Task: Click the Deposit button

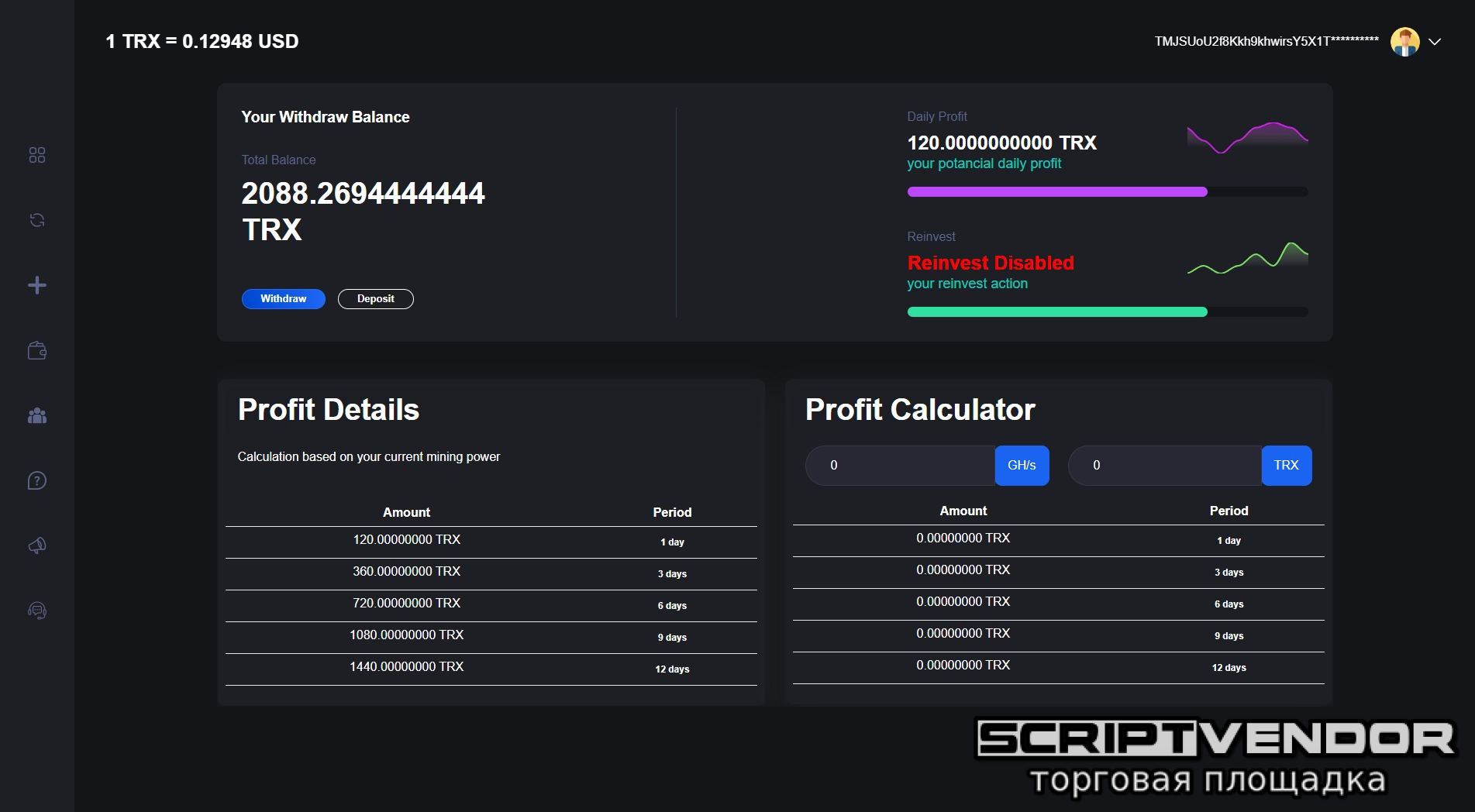Action: click(x=375, y=299)
